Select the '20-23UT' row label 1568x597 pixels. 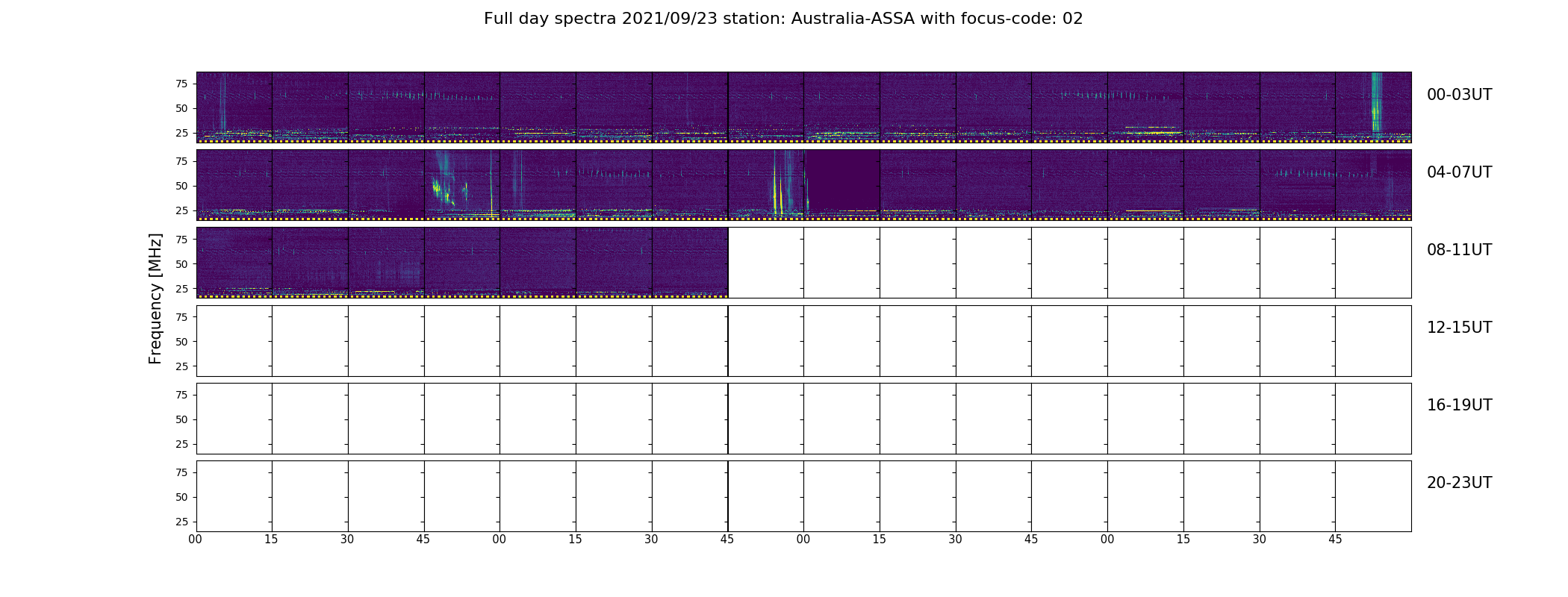point(1459,483)
